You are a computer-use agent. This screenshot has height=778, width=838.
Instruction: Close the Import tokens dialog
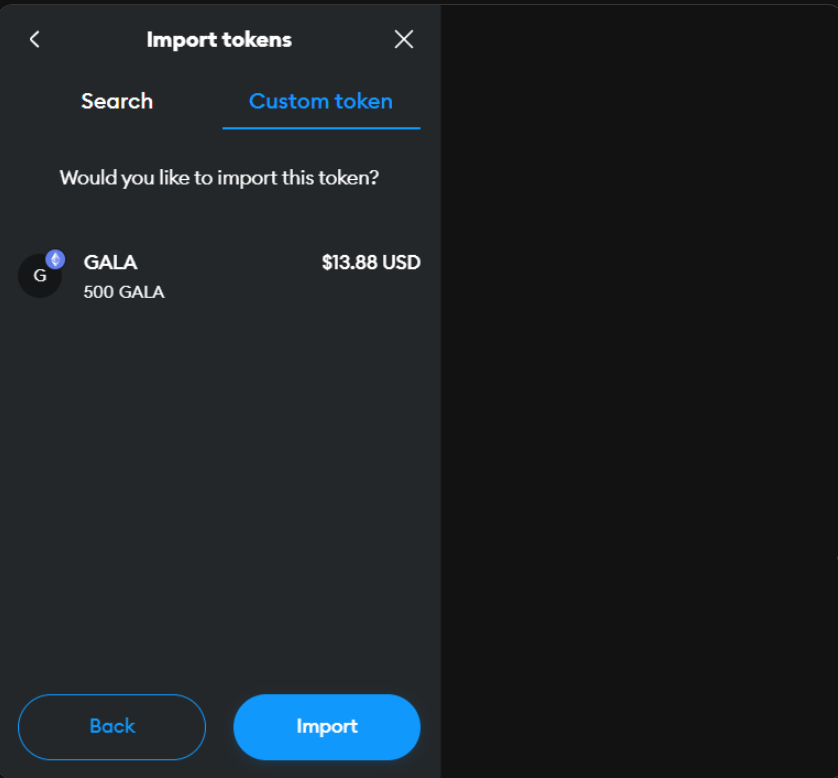point(404,39)
